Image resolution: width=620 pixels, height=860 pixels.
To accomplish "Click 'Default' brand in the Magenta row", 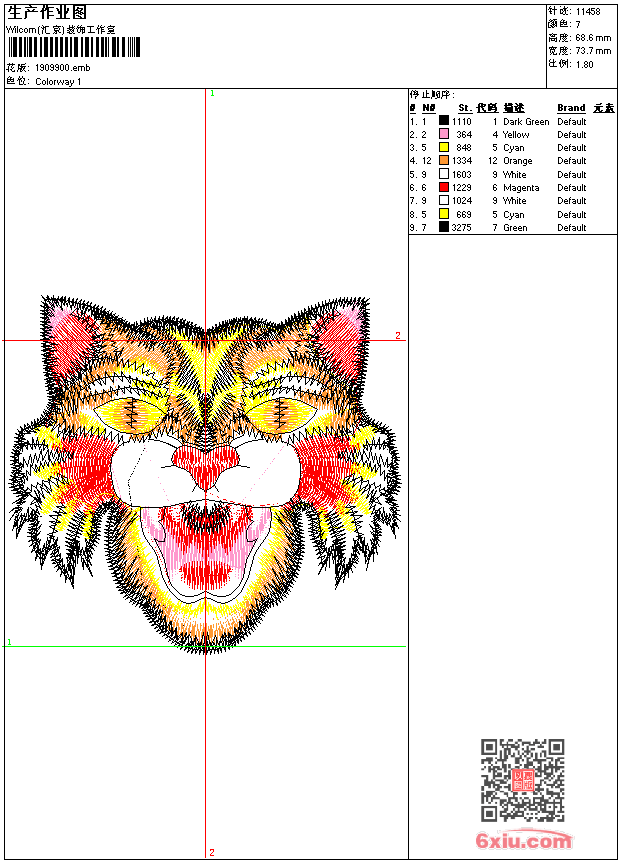I will tap(572, 188).
